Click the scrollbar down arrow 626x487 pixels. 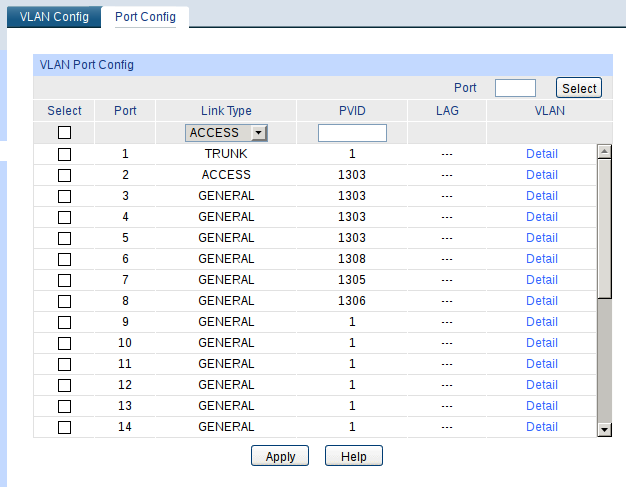(604, 429)
